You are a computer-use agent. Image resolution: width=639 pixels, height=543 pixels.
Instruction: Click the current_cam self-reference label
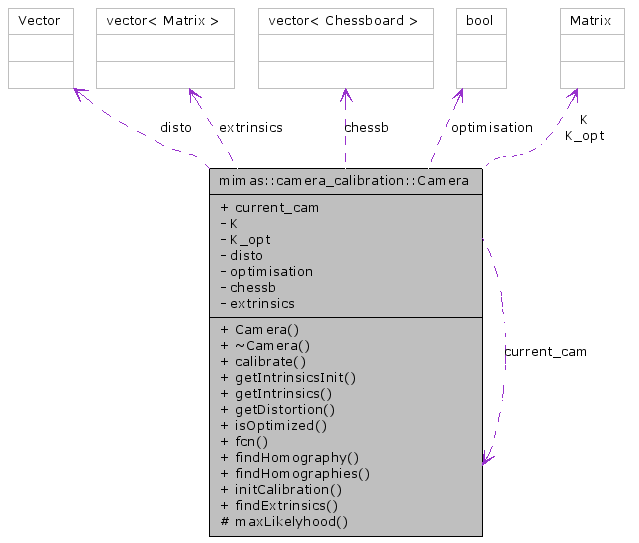pyautogui.click(x=546, y=352)
